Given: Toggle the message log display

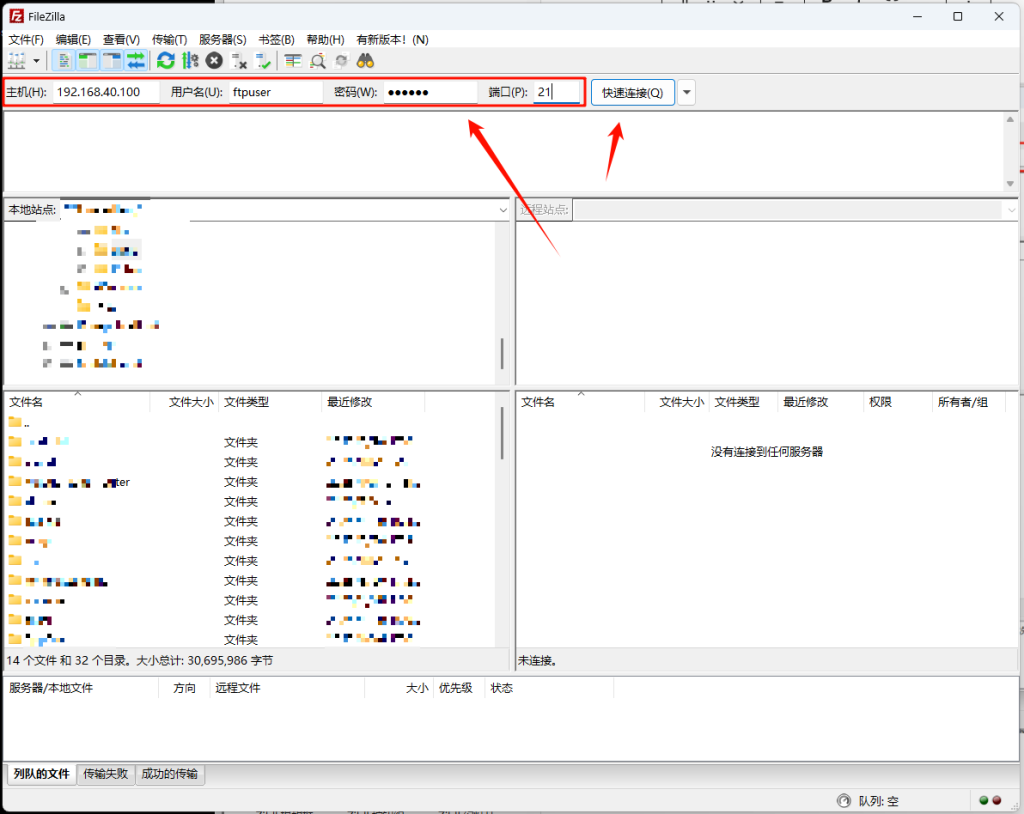Looking at the screenshot, I should 62,61.
